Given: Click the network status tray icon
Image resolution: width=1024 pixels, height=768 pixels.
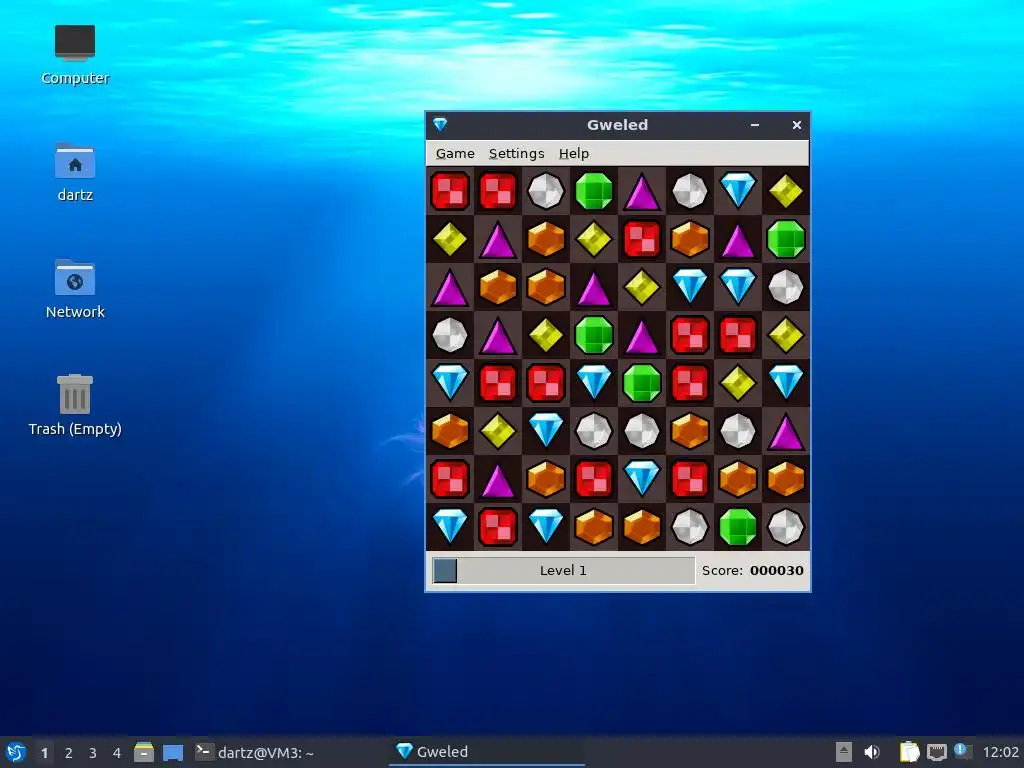Looking at the screenshot, I should click(x=937, y=752).
